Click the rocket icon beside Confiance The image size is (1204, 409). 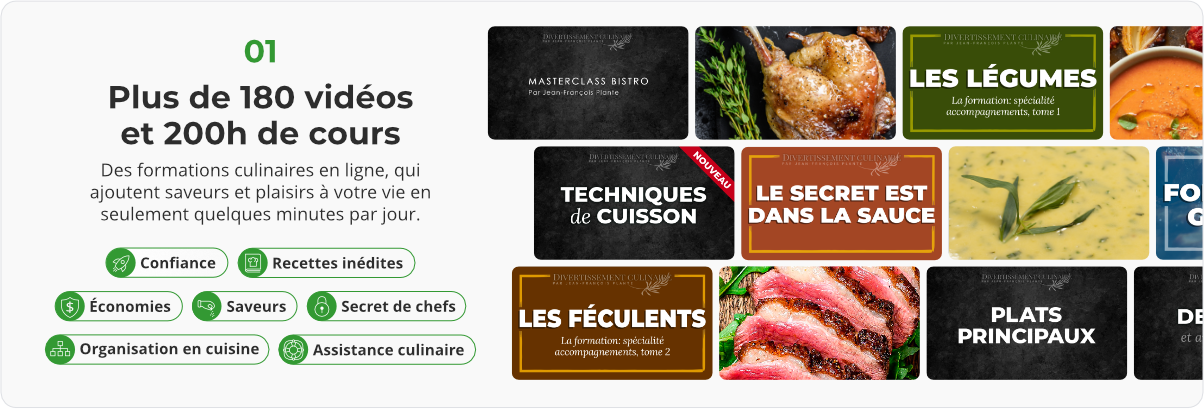click(121, 263)
